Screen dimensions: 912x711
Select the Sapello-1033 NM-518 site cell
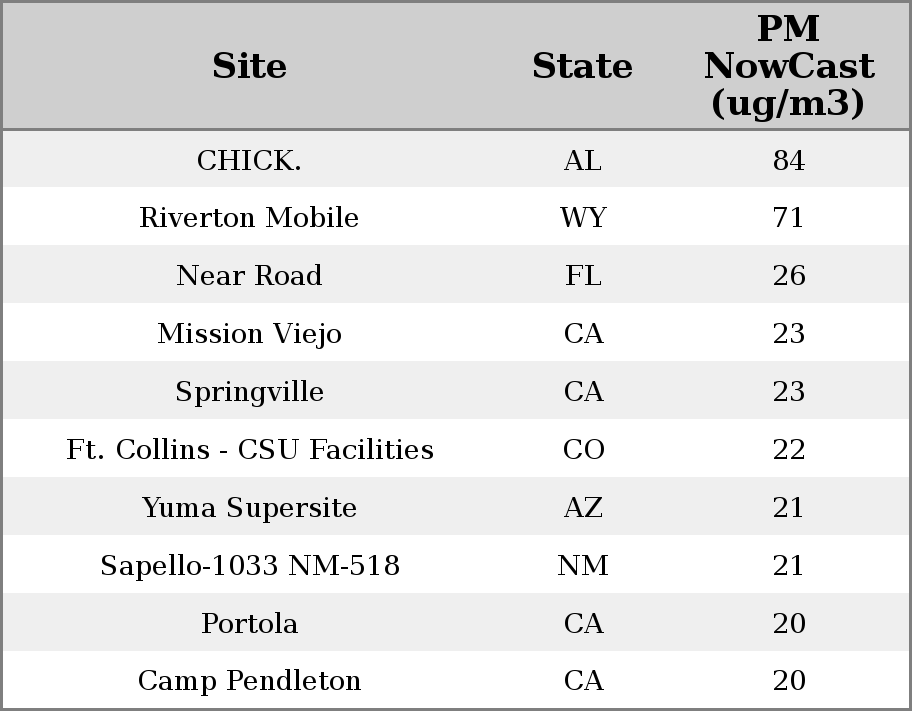(249, 566)
